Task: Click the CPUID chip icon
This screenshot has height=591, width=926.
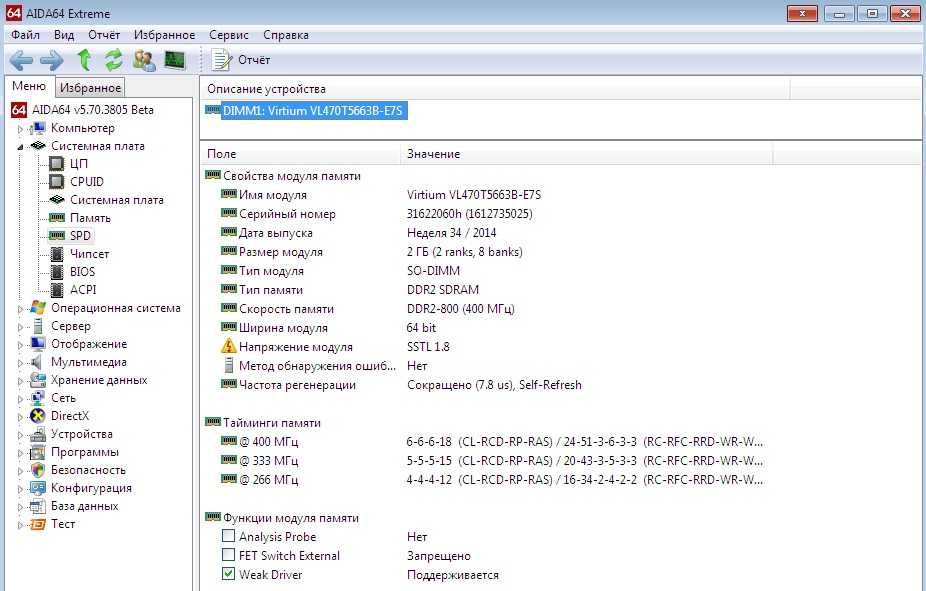Action: pos(56,181)
